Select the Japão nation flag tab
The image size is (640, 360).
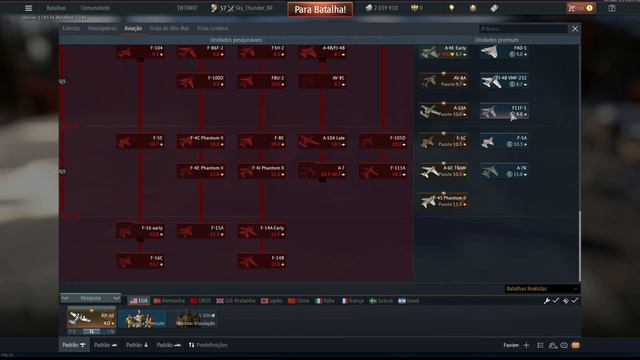click(x=271, y=301)
